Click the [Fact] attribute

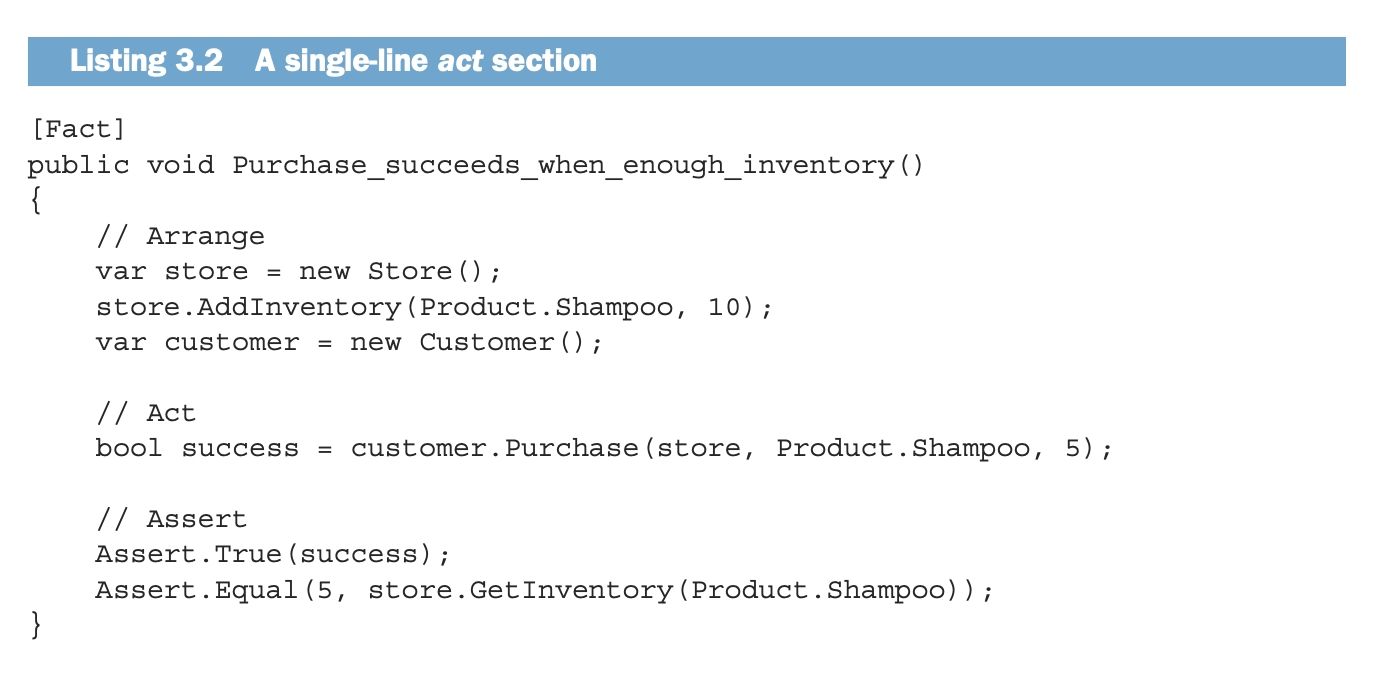pos(78,129)
